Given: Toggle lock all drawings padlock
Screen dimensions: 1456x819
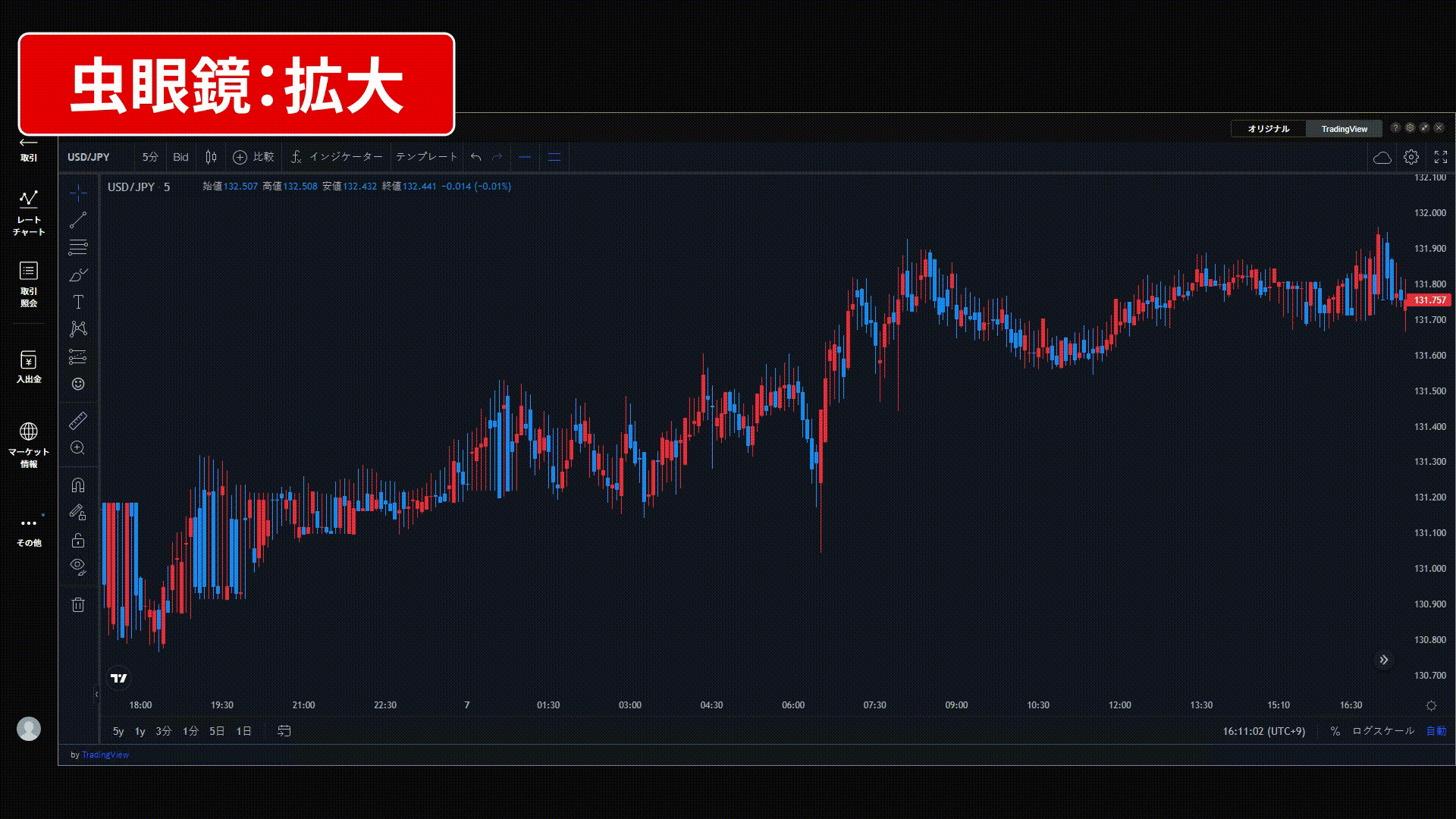Looking at the screenshot, I should pos(78,540).
